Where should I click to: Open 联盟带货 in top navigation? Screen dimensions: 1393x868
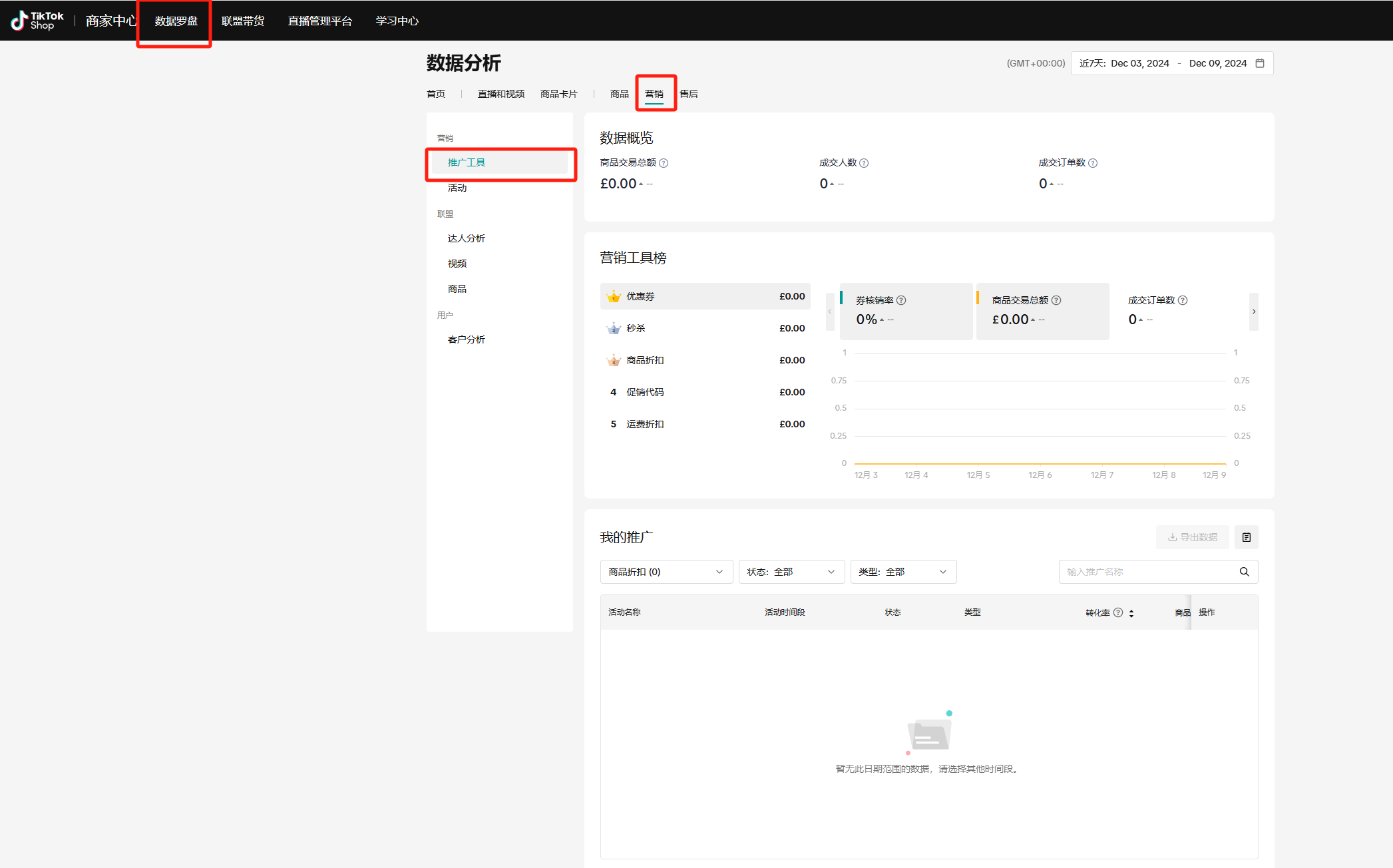click(243, 21)
